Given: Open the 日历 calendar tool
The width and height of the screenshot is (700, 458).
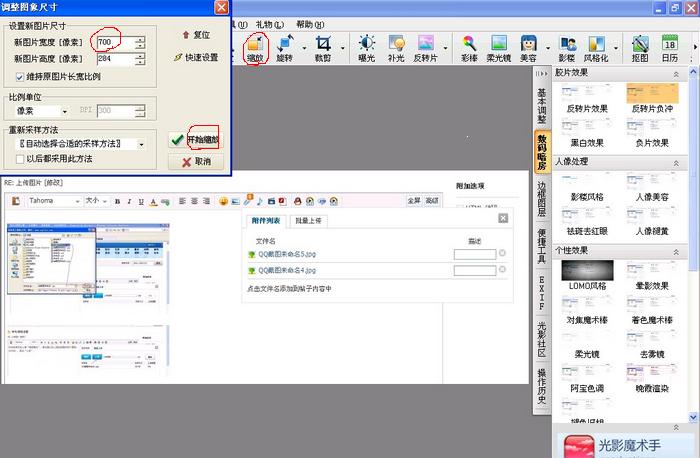Looking at the screenshot, I should point(669,47).
